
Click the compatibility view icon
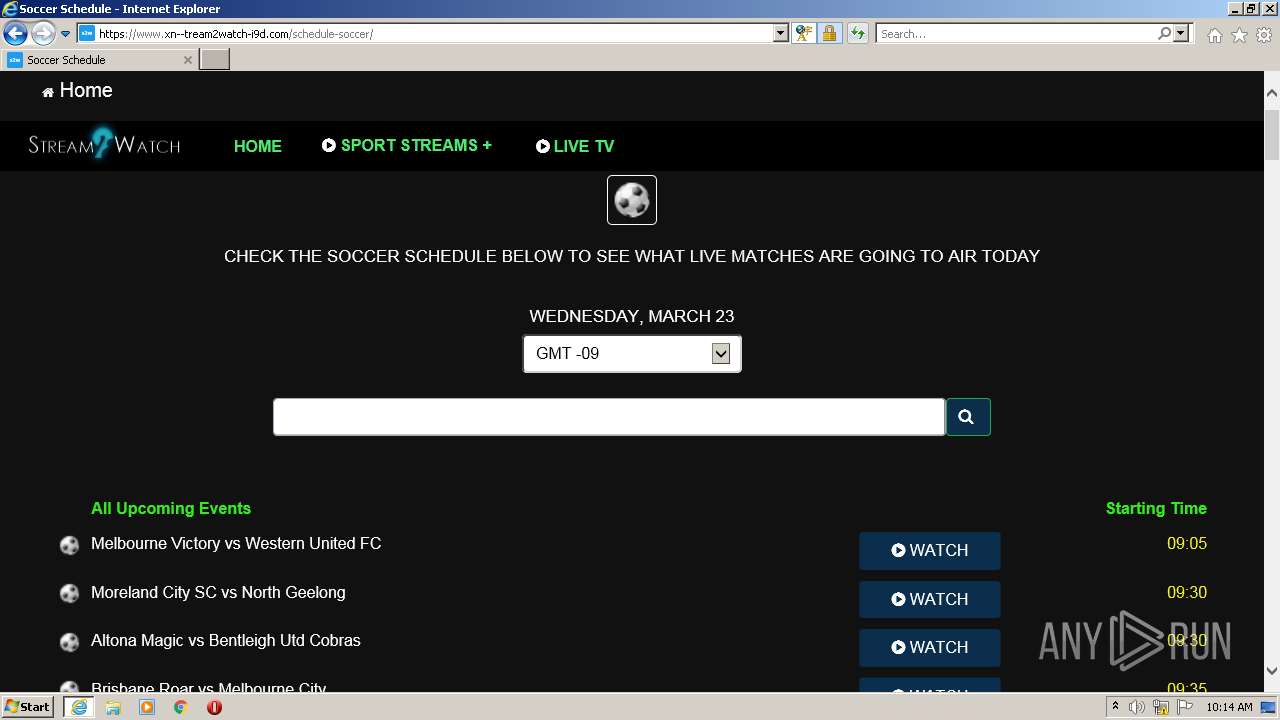click(804, 33)
